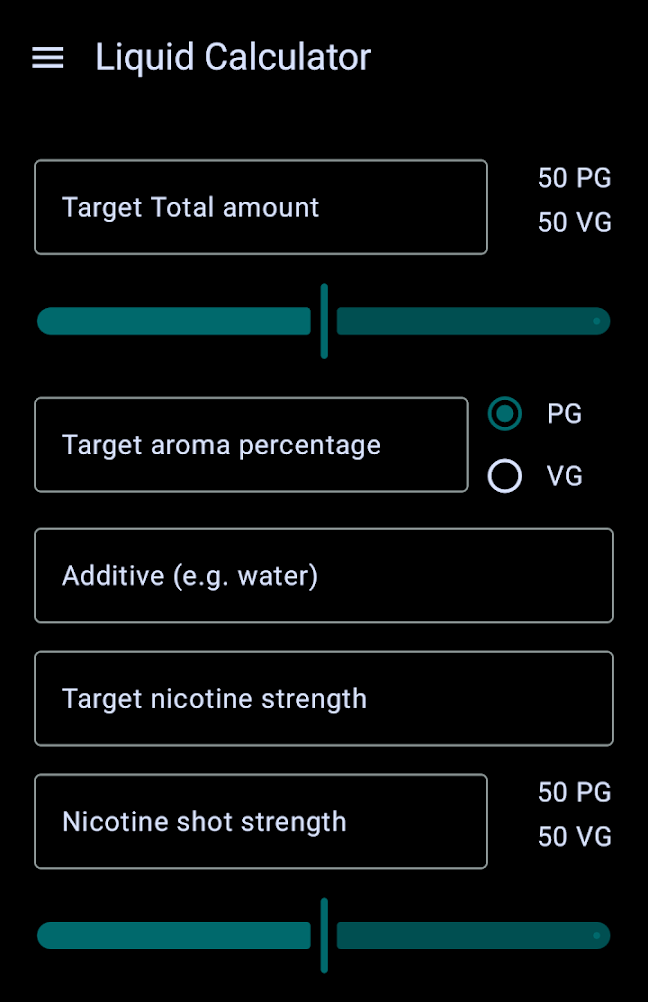Click the Nicotine shot strength input
The image size is (648, 1002).
click(260, 821)
